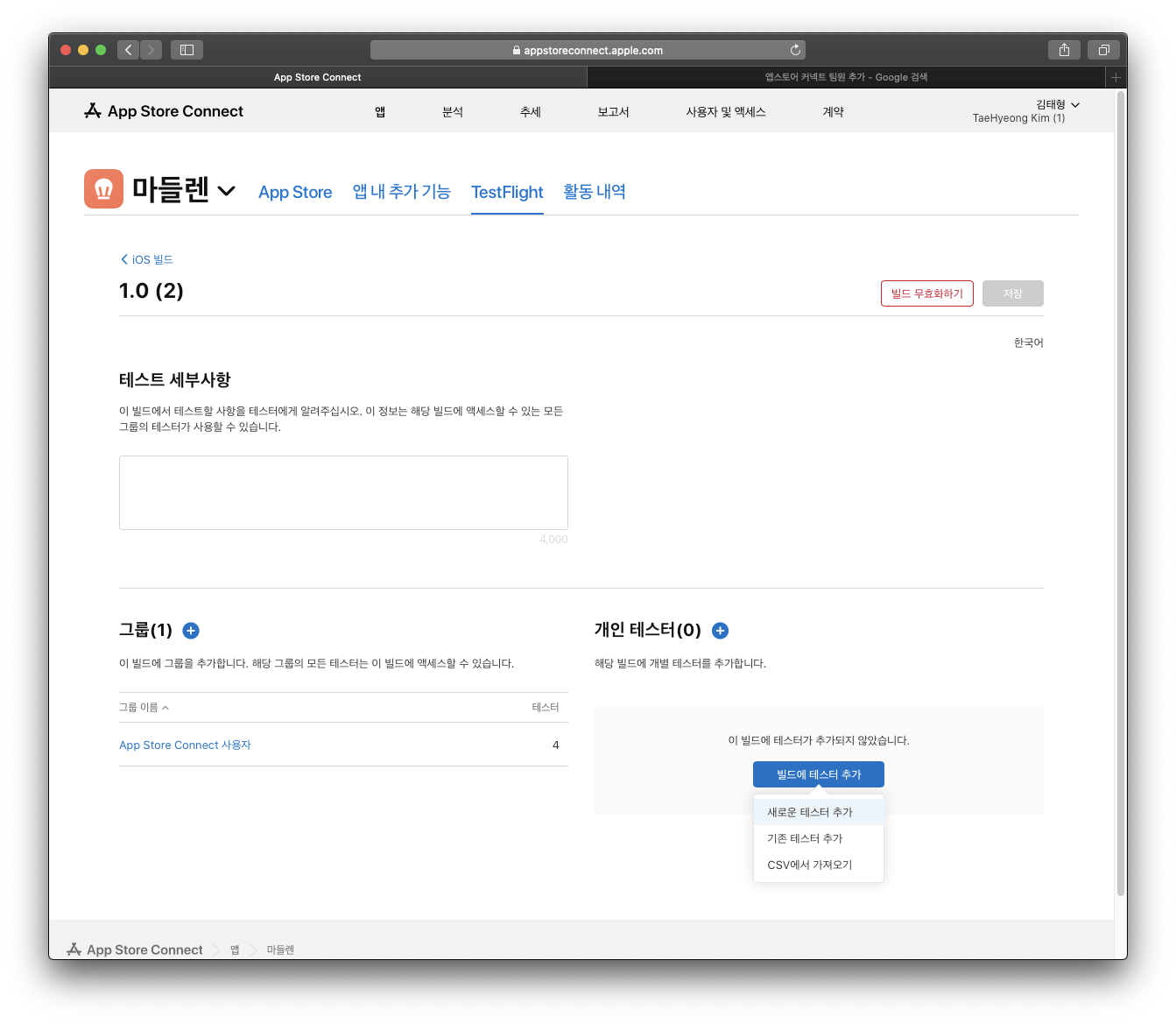
Task: Toggle the Safari sidebar button
Action: 187,50
